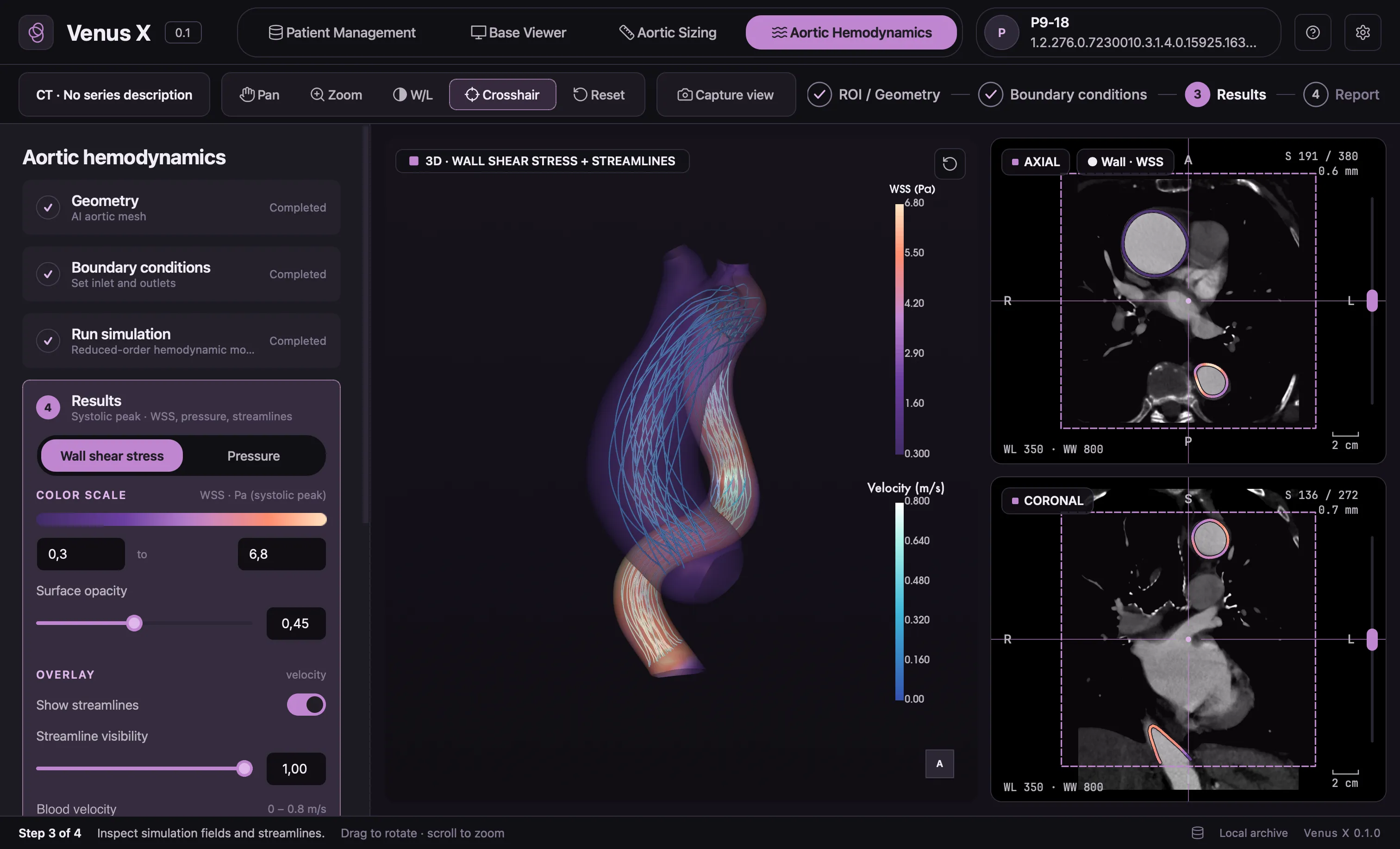Click the orientation cube A marker
This screenshot has height=849, width=1400.
tap(939, 763)
